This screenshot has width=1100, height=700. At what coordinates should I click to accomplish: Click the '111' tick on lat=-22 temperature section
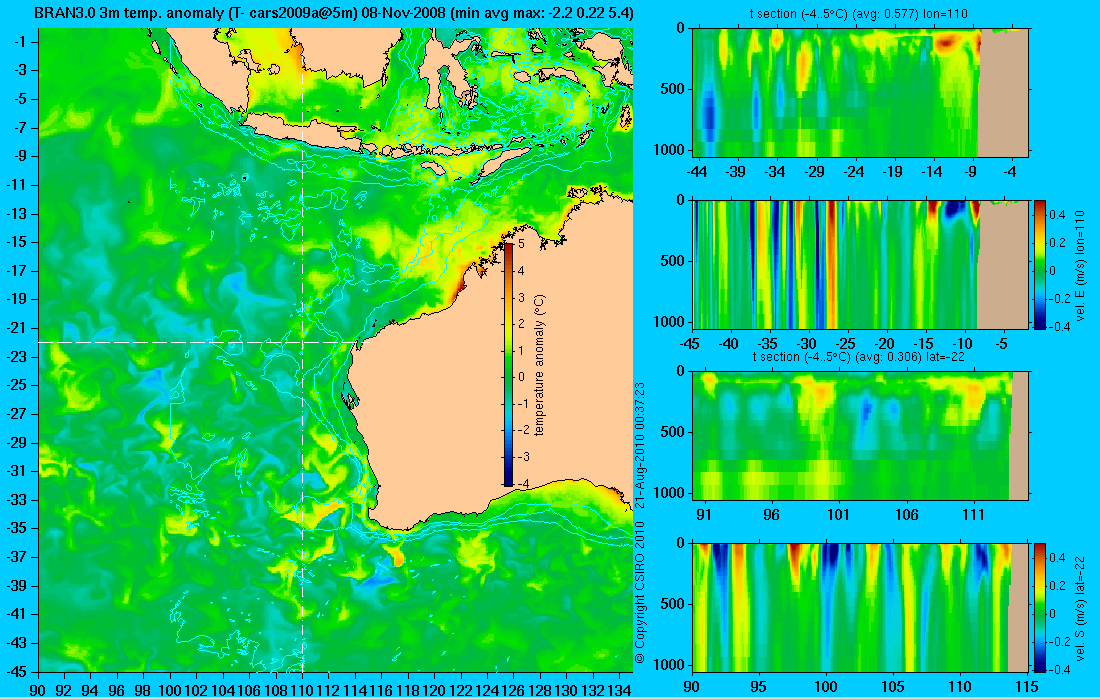tap(974, 516)
